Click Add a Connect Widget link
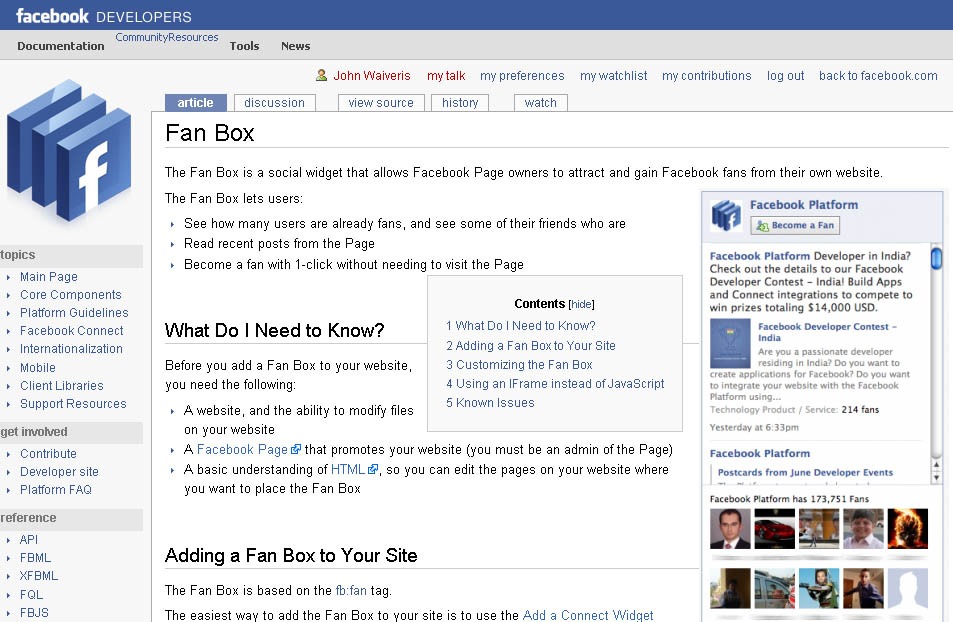This screenshot has width=953, height=622. tap(588, 615)
